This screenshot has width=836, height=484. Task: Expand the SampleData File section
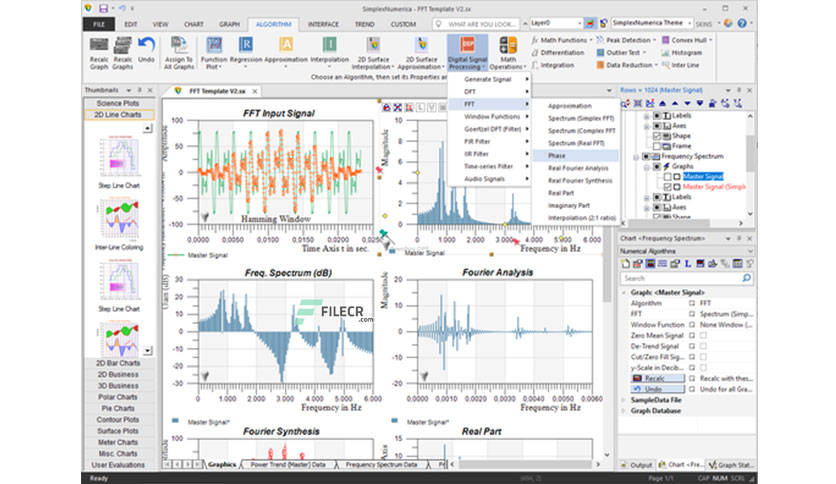click(624, 400)
